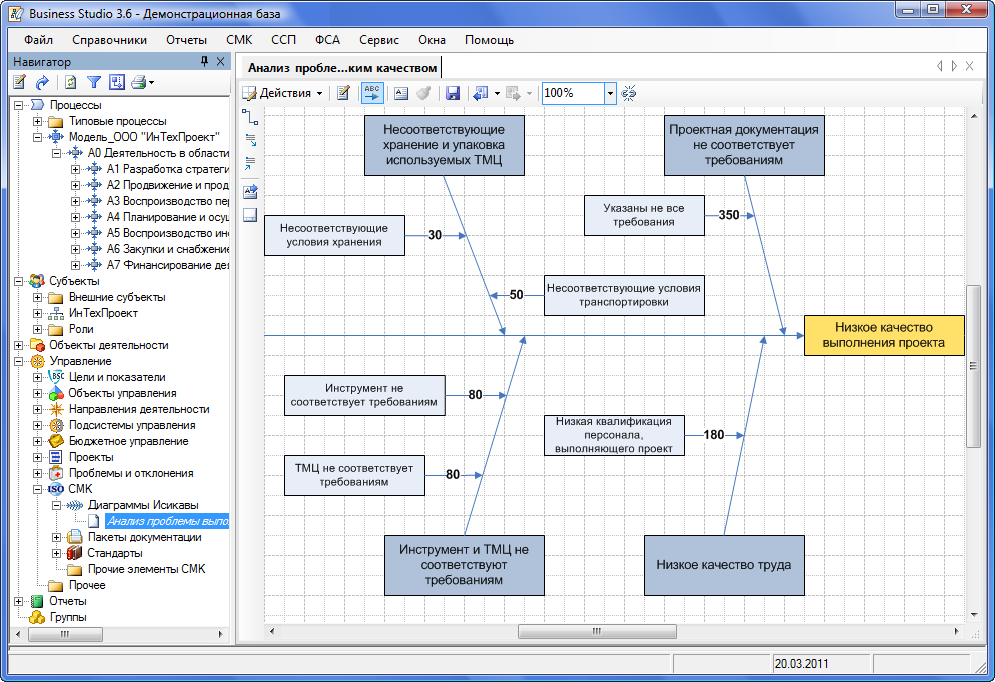Expand the A1 Разработка стратегии node
Image resolution: width=995 pixels, height=682 pixels.
[76, 169]
